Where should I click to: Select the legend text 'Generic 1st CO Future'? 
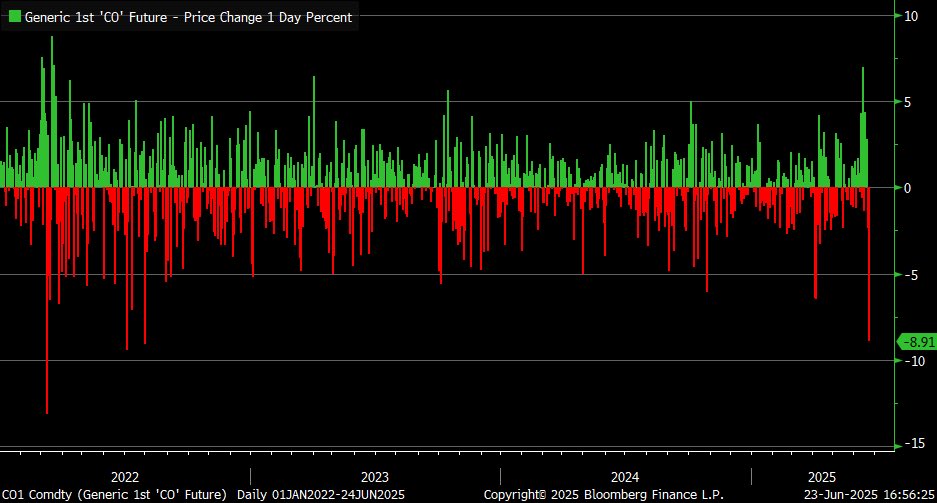click(96, 17)
